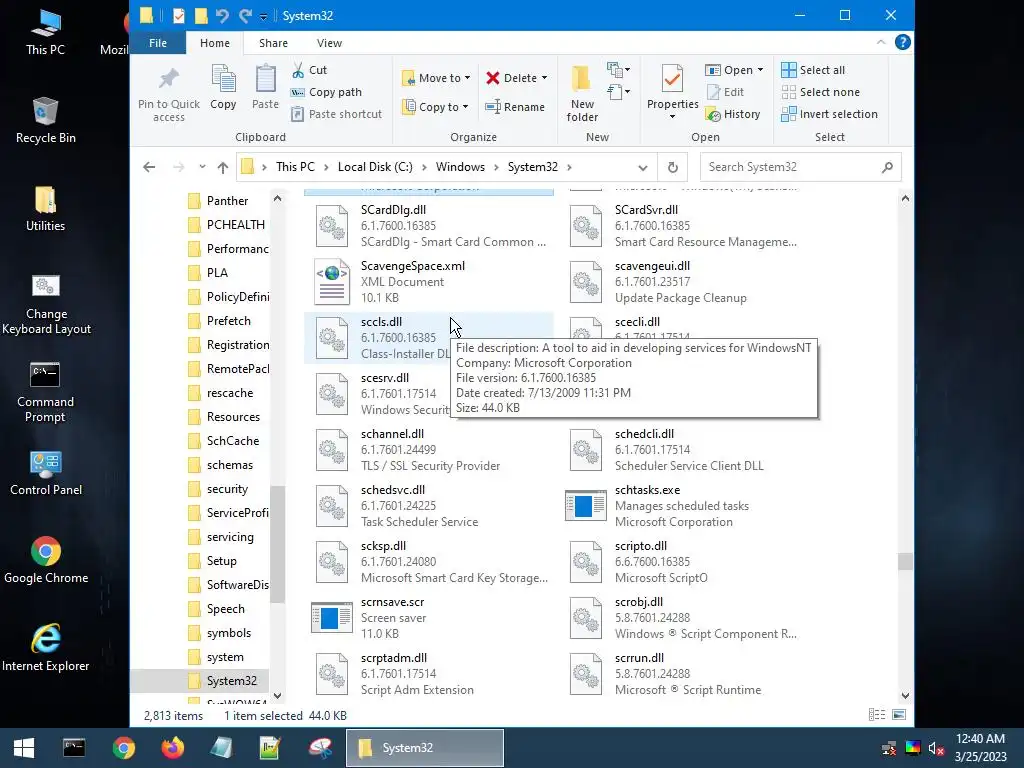Click the Rename command
The height and width of the screenshot is (768, 1024).
click(x=515, y=106)
